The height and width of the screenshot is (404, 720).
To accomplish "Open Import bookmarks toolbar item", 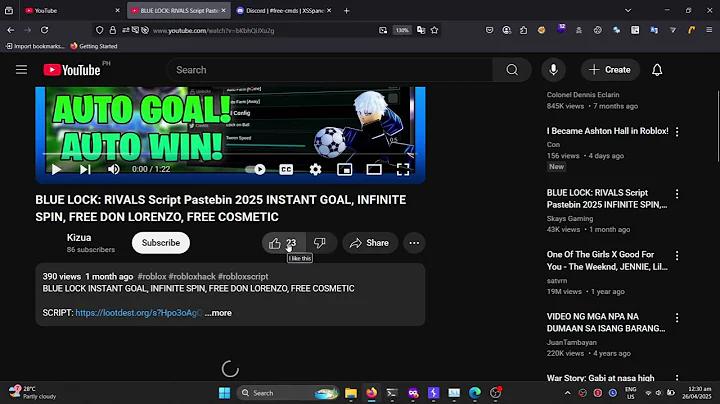I will (35, 46).
